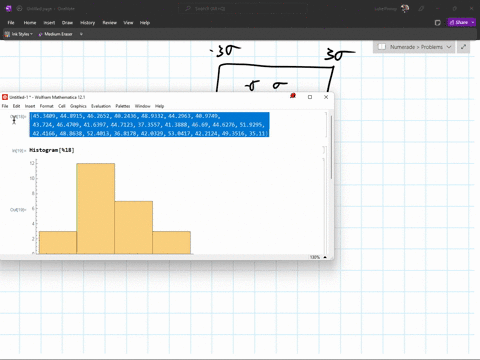This screenshot has height=360, width=480.
Task: Select the tallest histogram bar
Action: coord(96,209)
